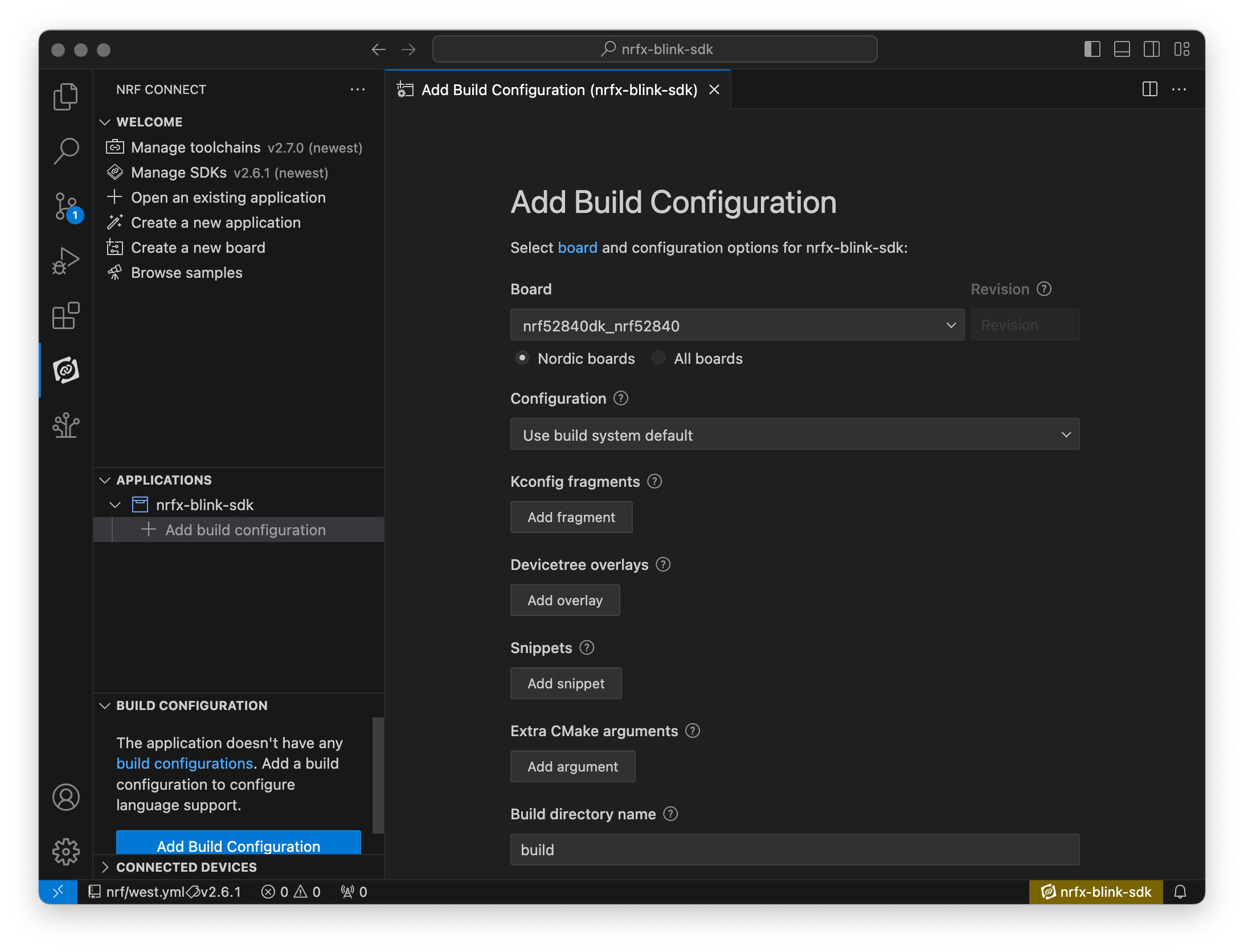Viewport: 1244px width, 952px height.
Task: Click the Devicetree overlays help icon
Action: (663, 565)
